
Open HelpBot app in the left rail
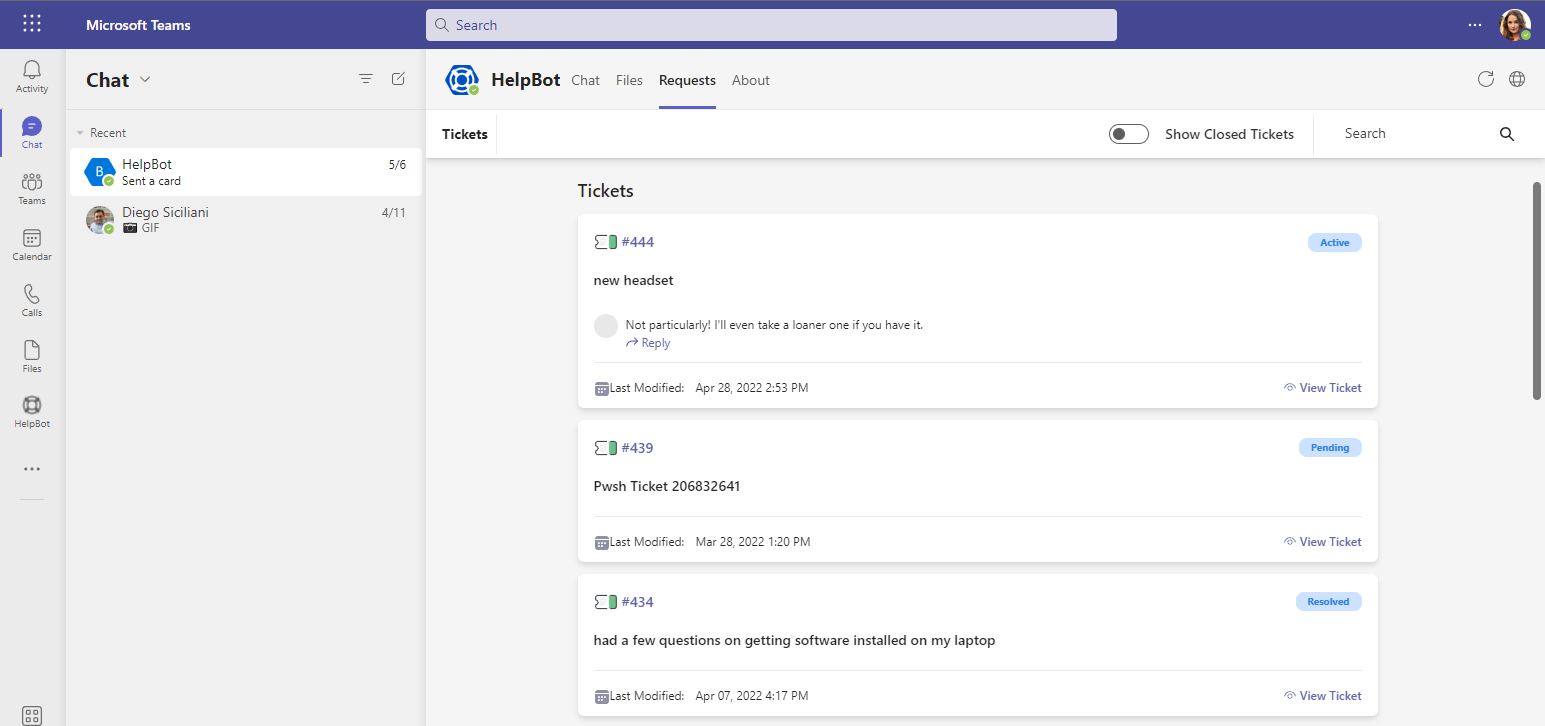(32, 411)
